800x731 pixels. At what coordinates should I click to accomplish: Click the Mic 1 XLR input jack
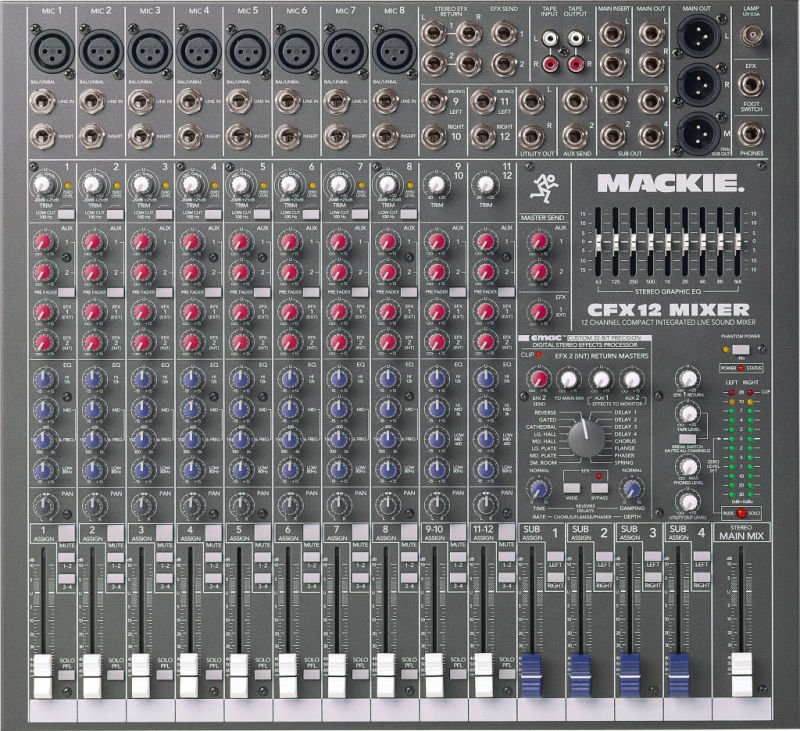coord(52,51)
